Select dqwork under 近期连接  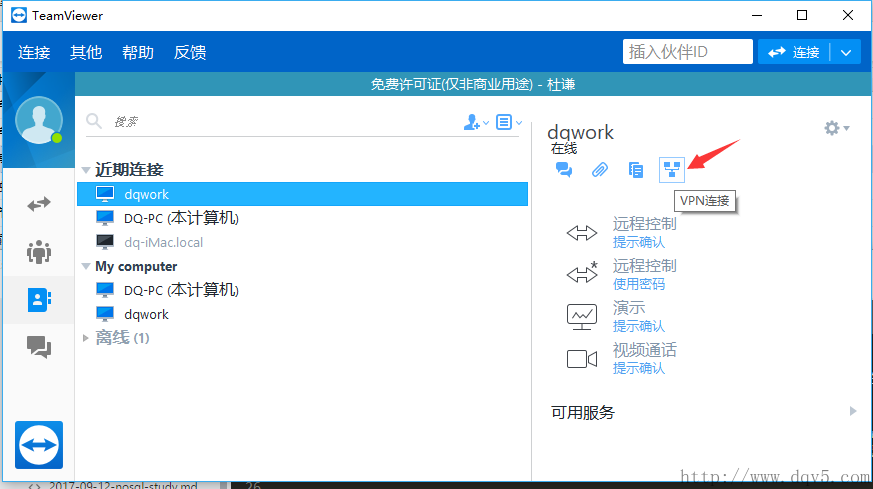click(x=302, y=194)
